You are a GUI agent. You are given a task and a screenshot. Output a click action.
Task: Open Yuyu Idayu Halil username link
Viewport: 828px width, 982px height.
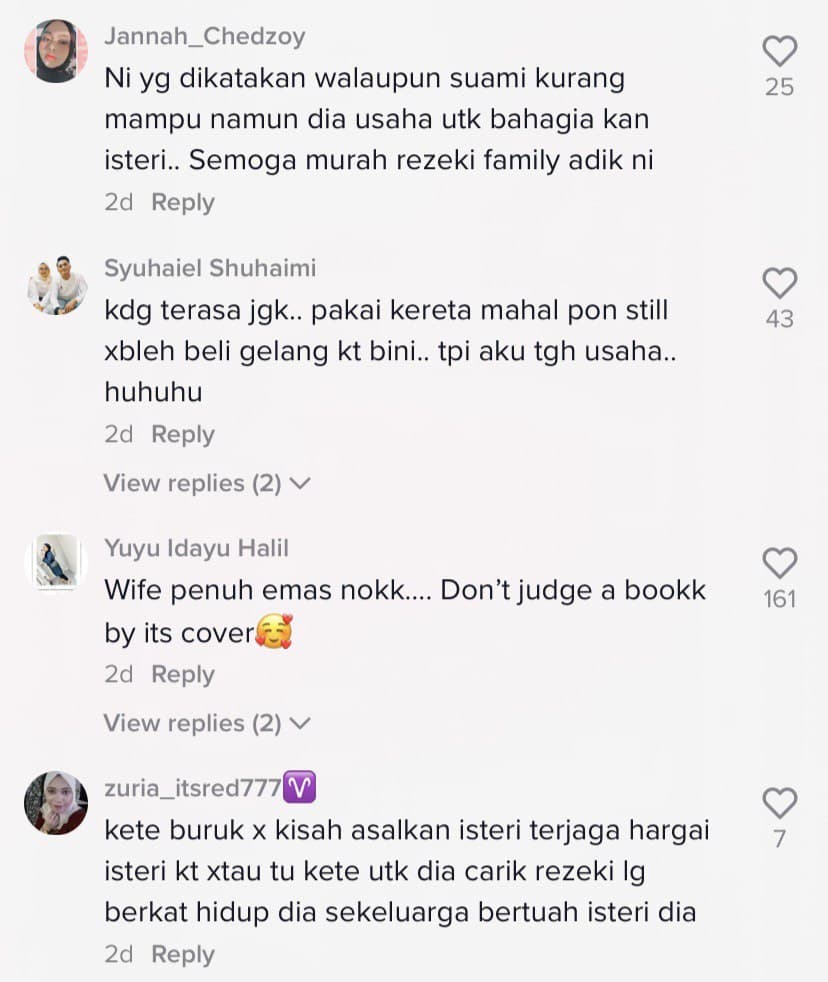[197, 548]
